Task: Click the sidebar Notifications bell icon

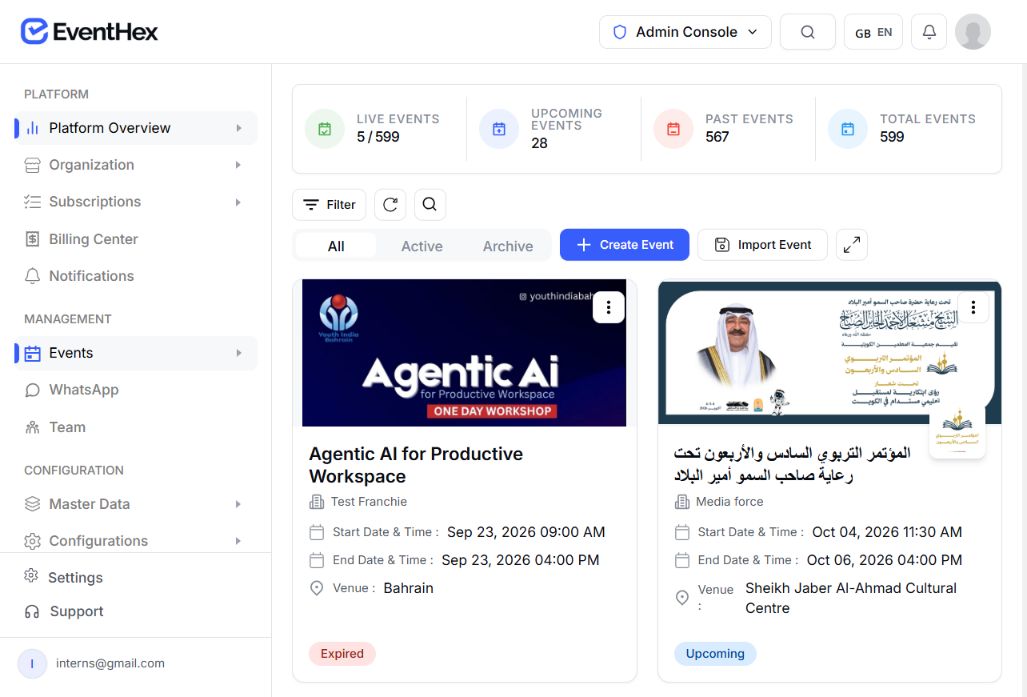Action: click(x=32, y=276)
